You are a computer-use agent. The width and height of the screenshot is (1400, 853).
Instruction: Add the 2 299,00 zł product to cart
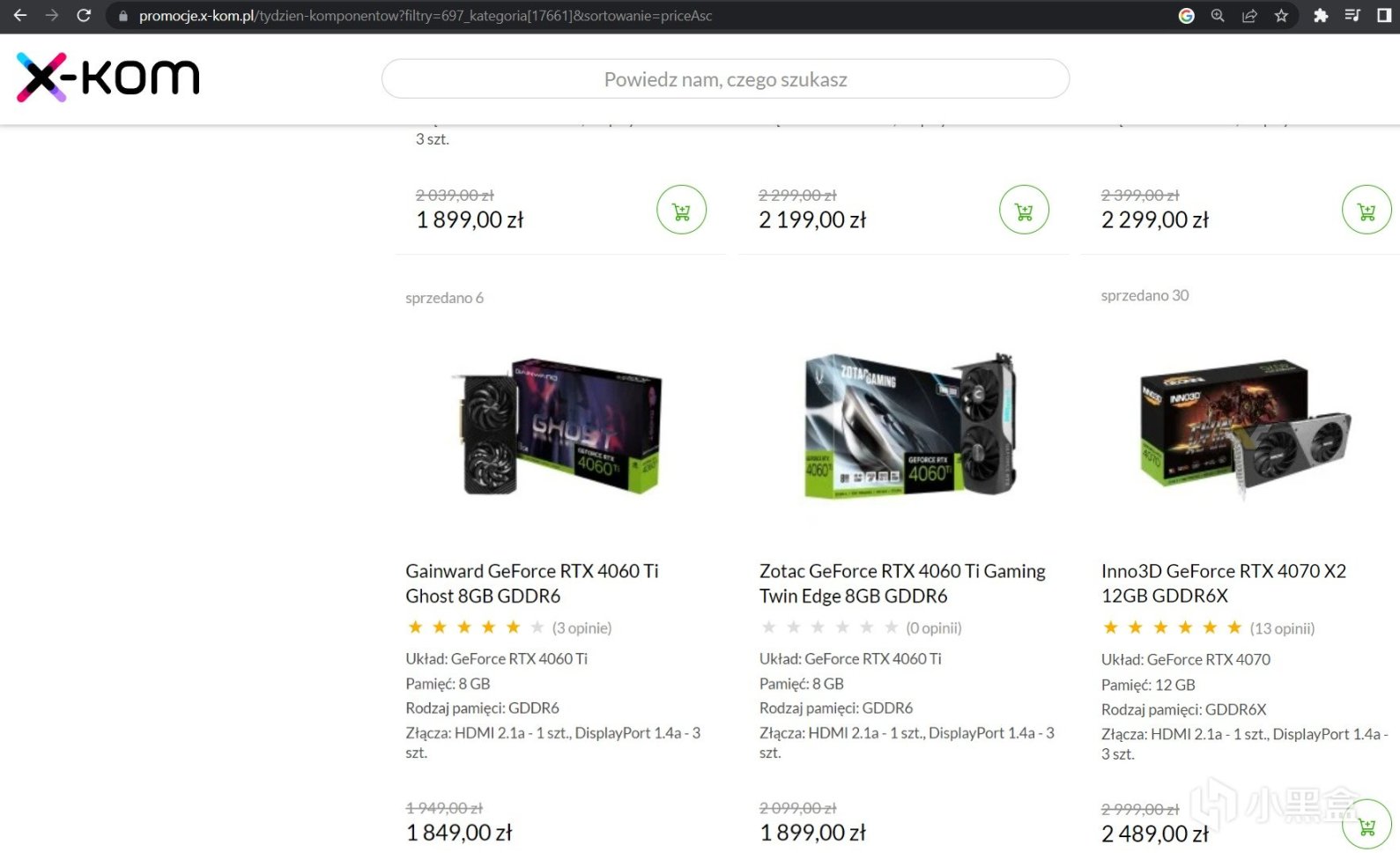click(1367, 210)
